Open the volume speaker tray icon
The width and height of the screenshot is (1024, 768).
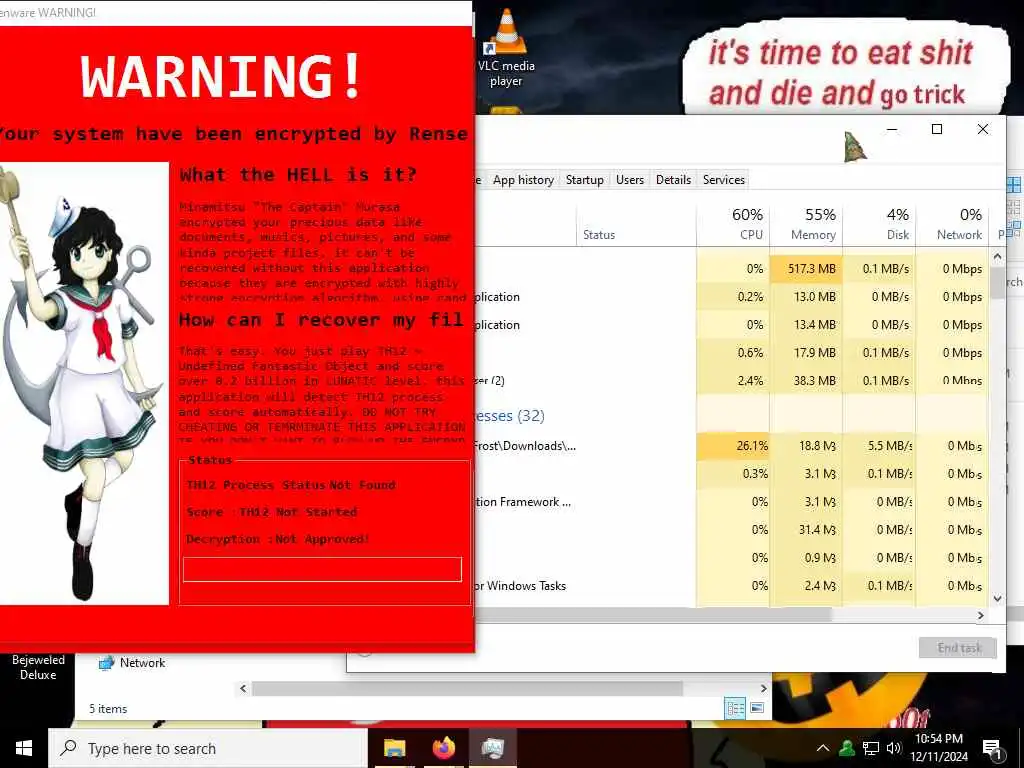[894, 748]
